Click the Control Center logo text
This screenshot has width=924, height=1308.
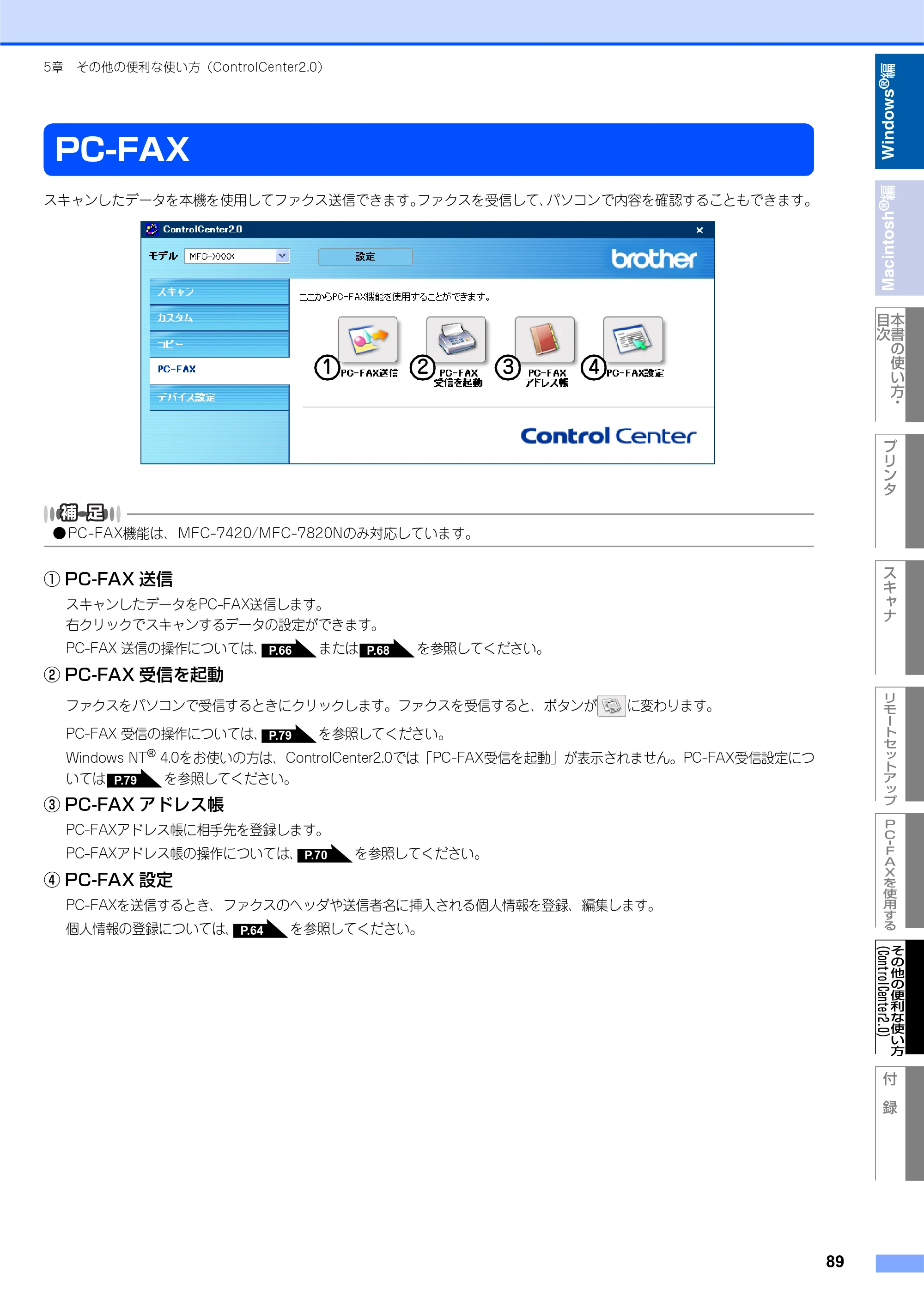608,436
